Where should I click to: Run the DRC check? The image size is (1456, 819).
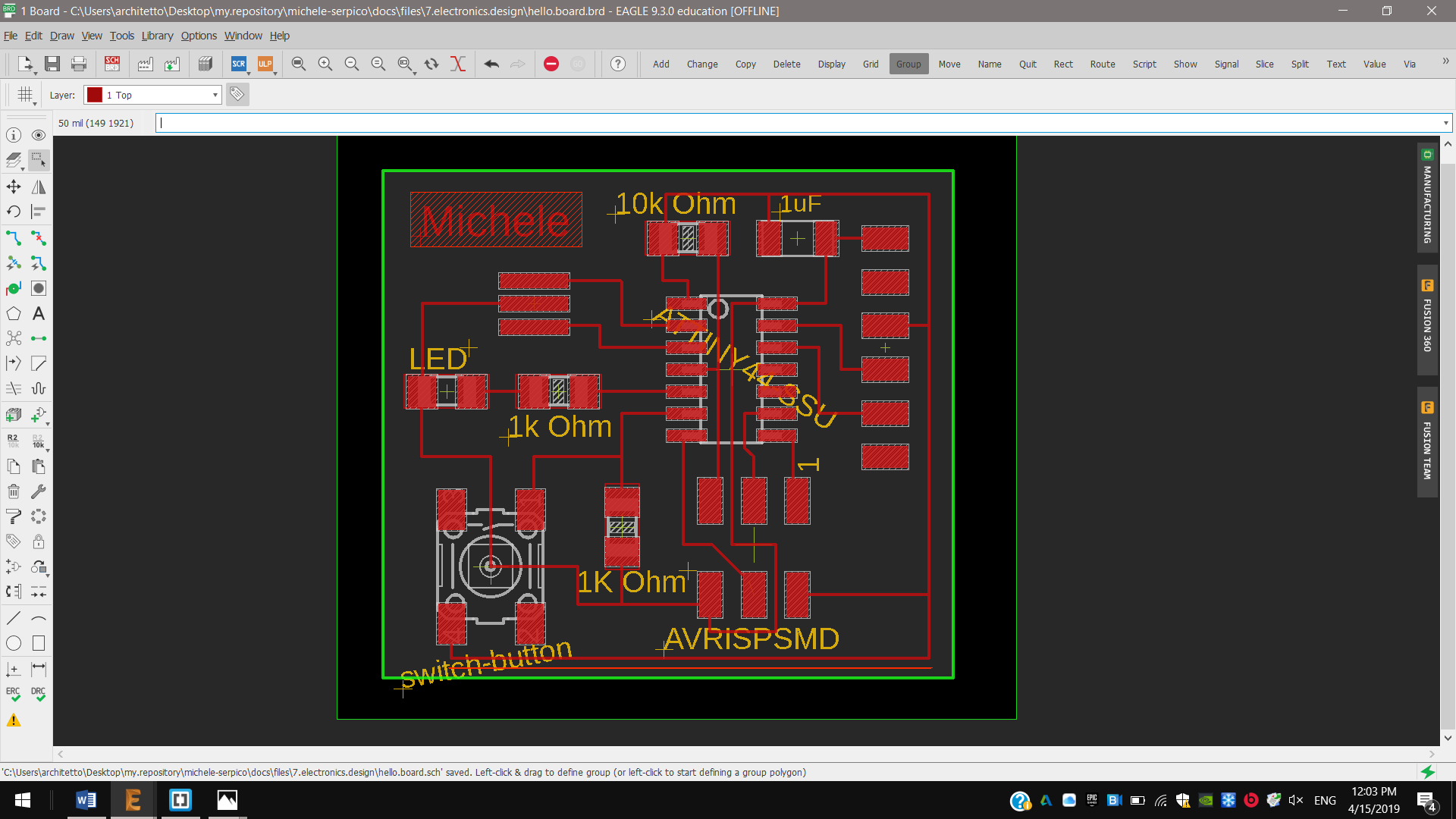39,693
